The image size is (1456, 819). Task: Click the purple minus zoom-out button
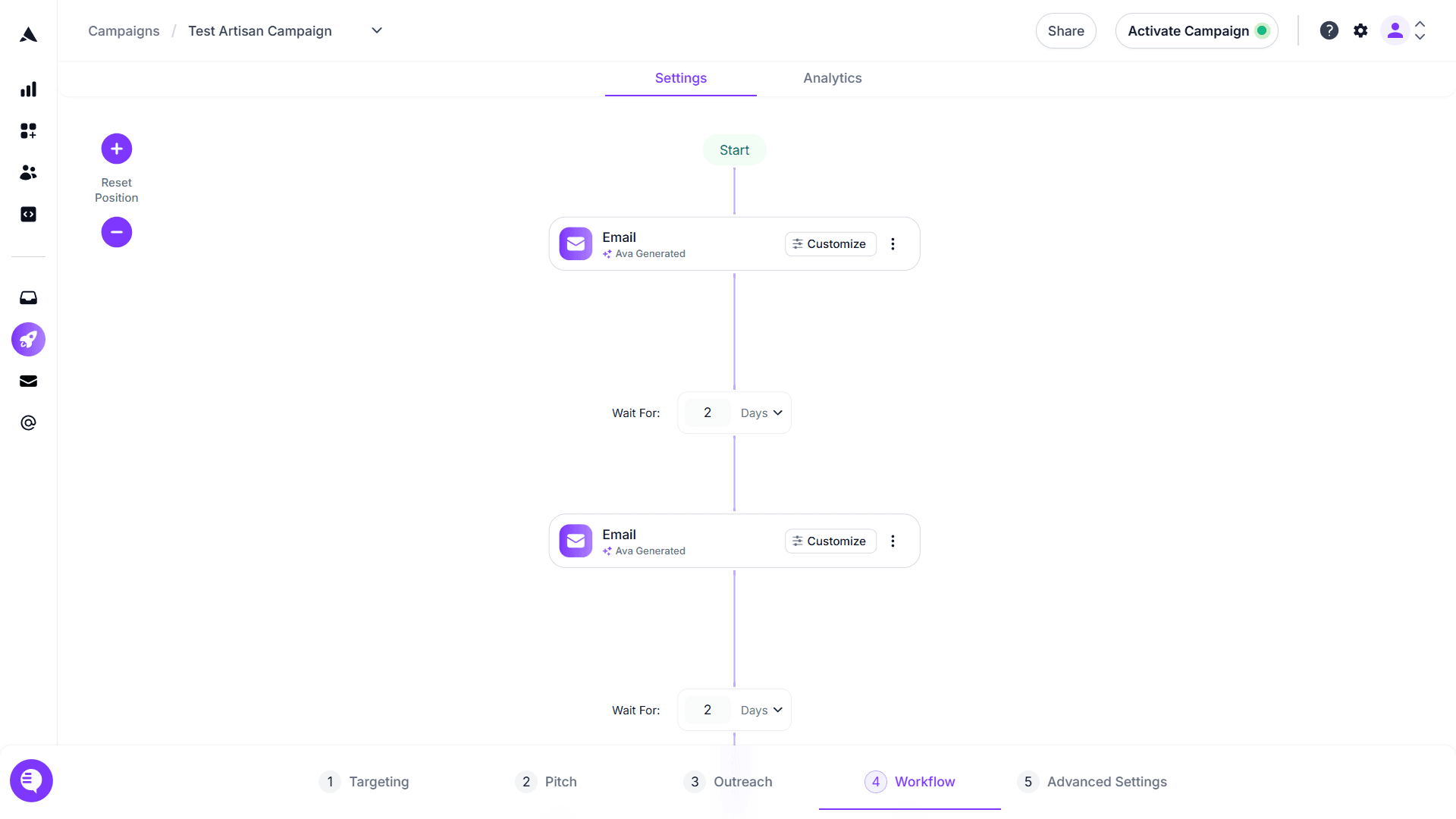pyautogui.click(x=117, y=232)
